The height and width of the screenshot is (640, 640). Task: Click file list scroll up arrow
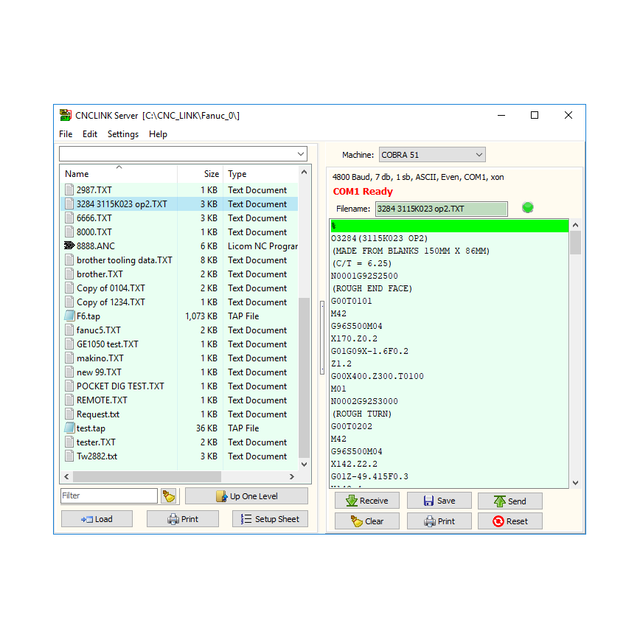click(304, 172)
